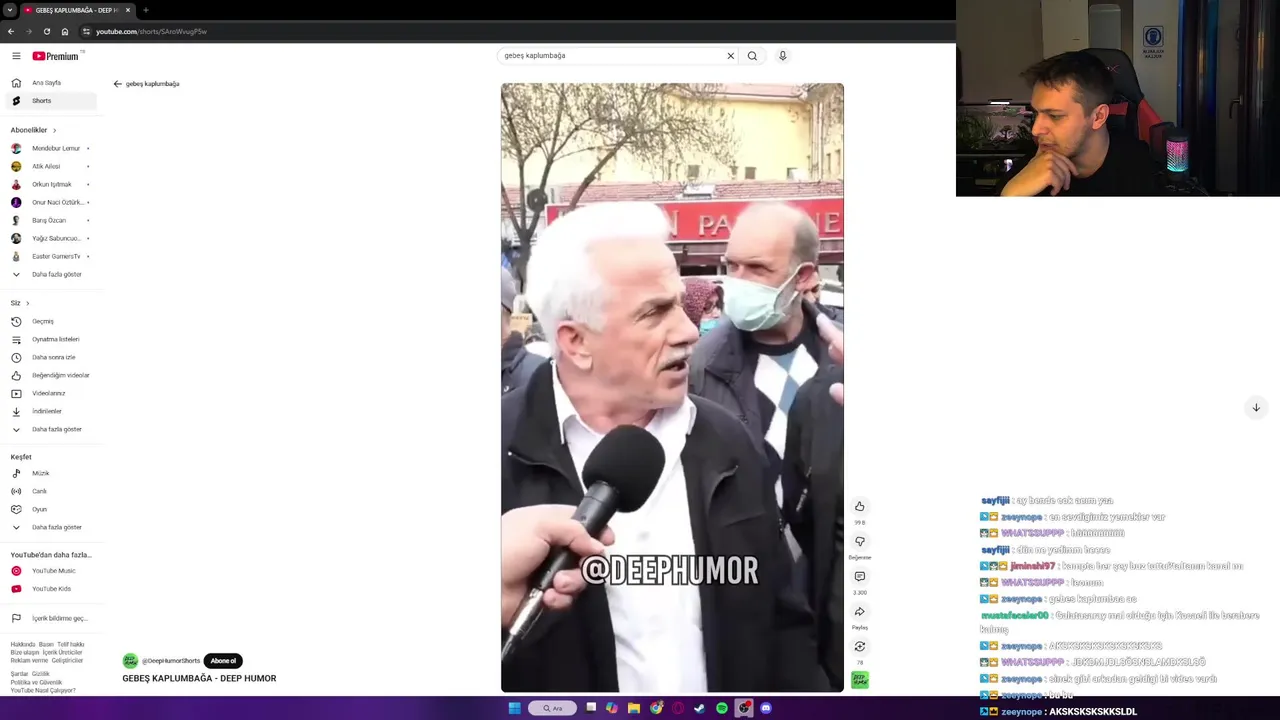Image resolution: width=1280 pixels, height=720 pixels.
Task: Open Atik Ailesi channel subscription
Action: click(50, 166)
